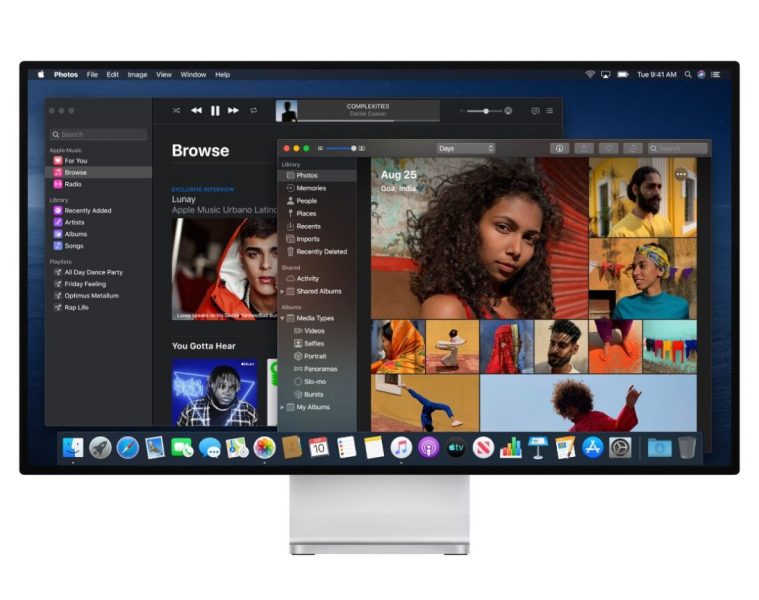Click the Complexities now playing artwork
Viewport: 759px width, 600px height.
[x=287, y=111]
